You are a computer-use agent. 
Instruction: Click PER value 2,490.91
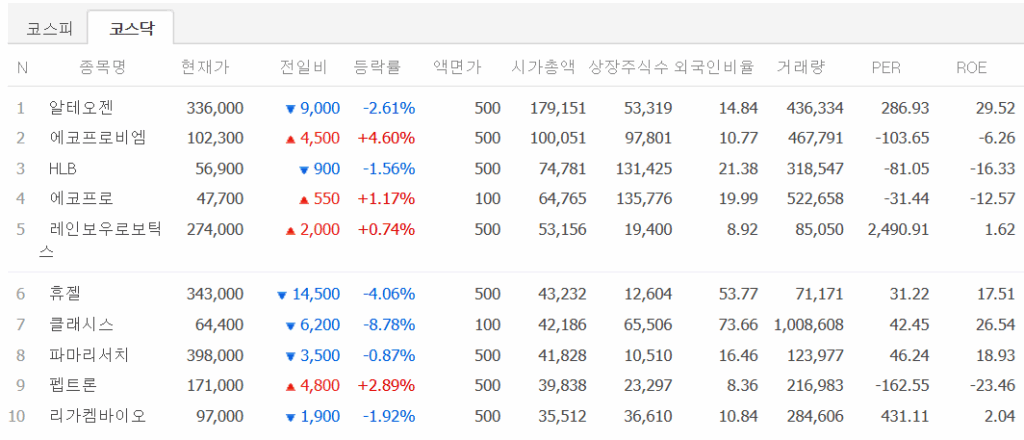coord(900,230)
